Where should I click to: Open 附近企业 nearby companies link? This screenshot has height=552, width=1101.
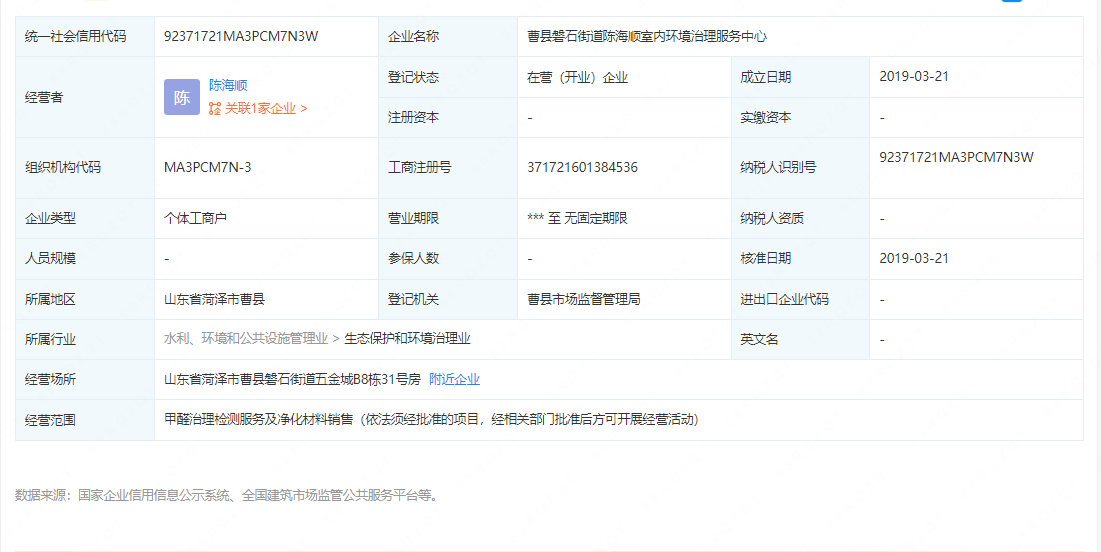pyautogui.click(x=454, y=379)
